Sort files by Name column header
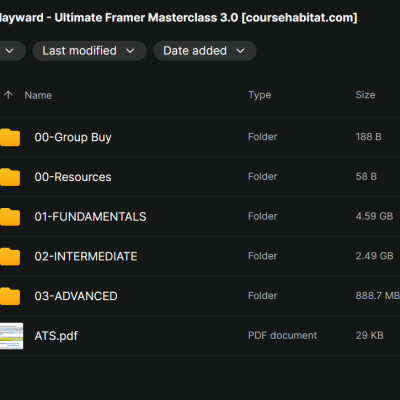Image resolution: width=400 pixels, height=400 pixels. [38, 95]
